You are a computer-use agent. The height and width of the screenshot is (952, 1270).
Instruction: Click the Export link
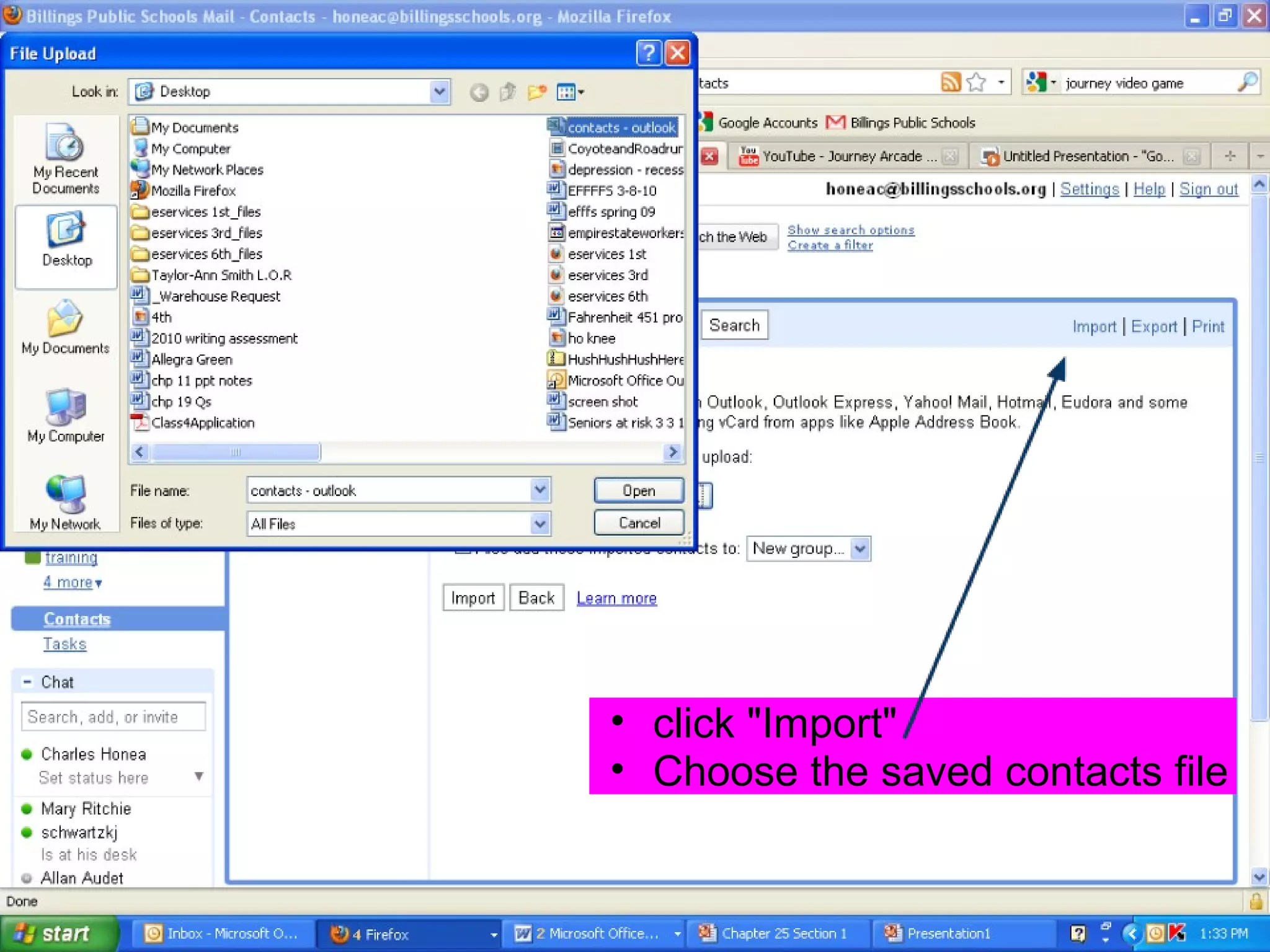[x=1153, y=326]
